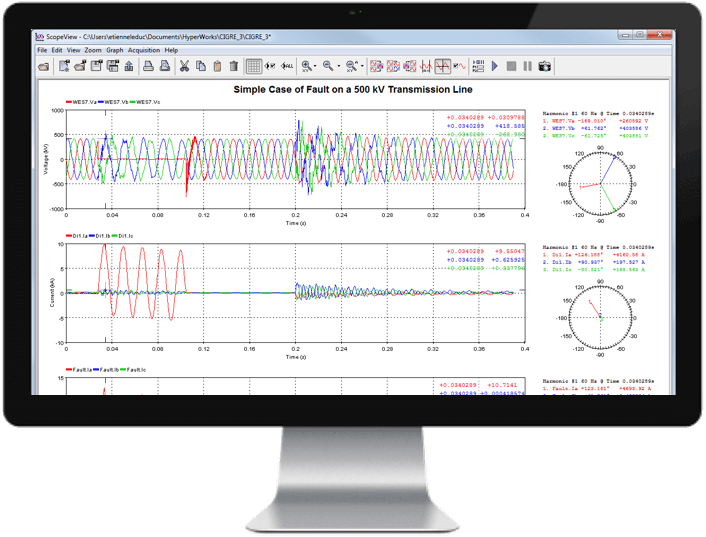The height and width of the screenshot is (537, 706).
Task: Click the +9.55047 cursor value readout
Action: [510, 251]
